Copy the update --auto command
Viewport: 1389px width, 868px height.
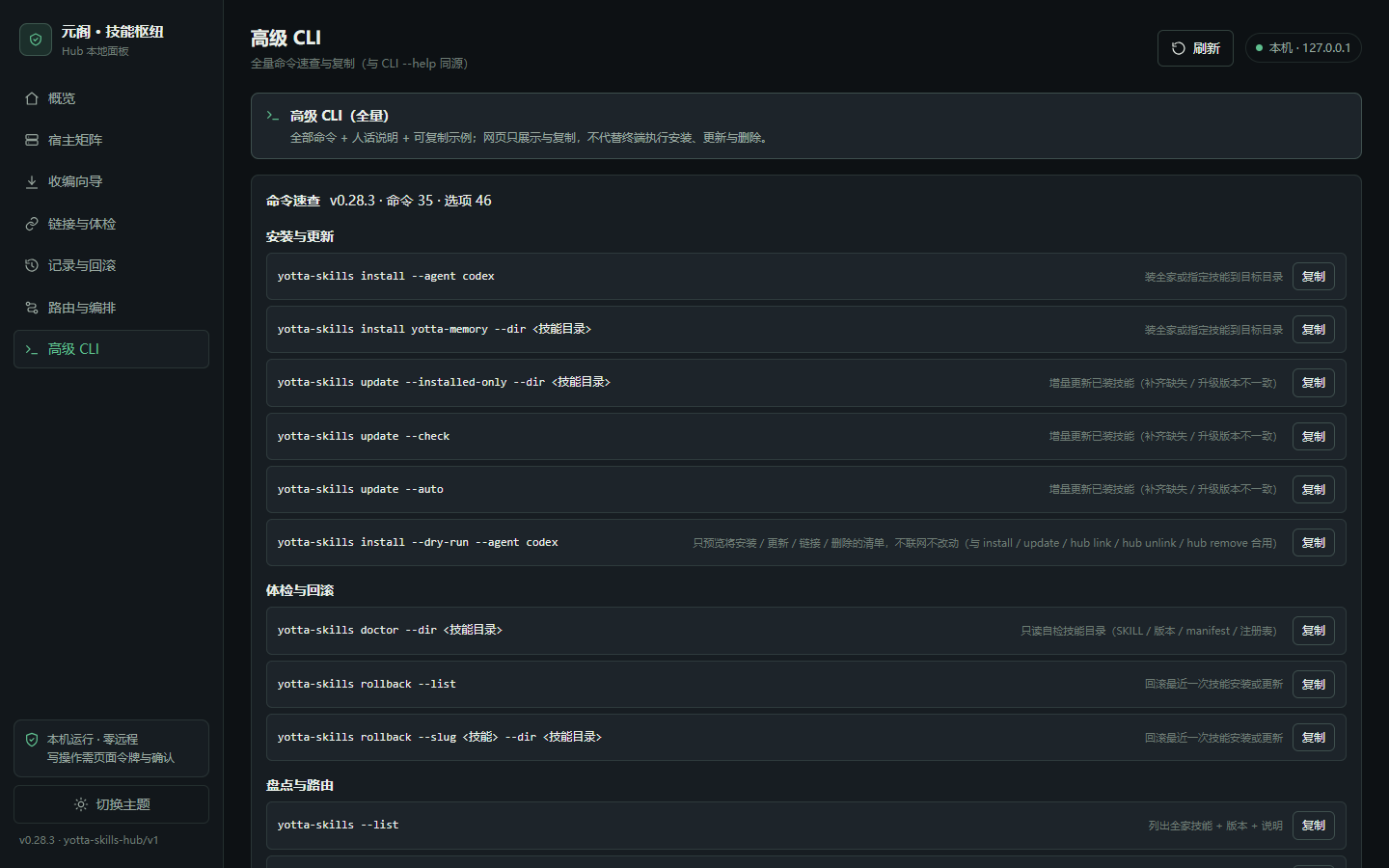coord(1314,490)
